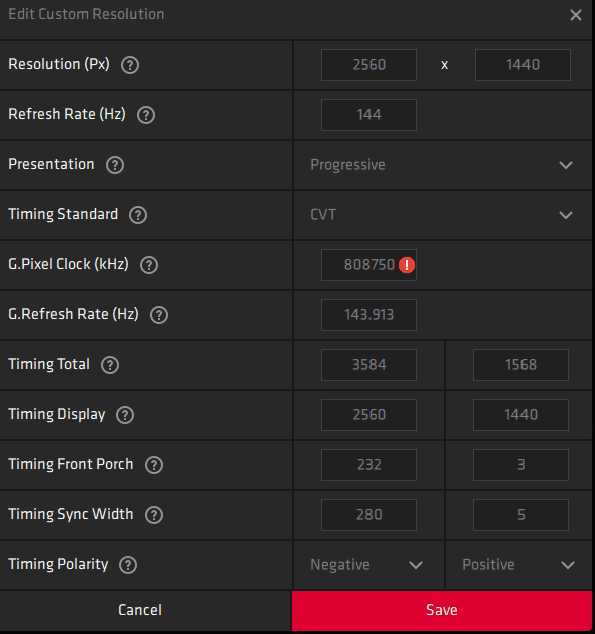The width and height of the screenshot is (595, 634).
Task: Save the custom resolution
Action: click(442, 610)
